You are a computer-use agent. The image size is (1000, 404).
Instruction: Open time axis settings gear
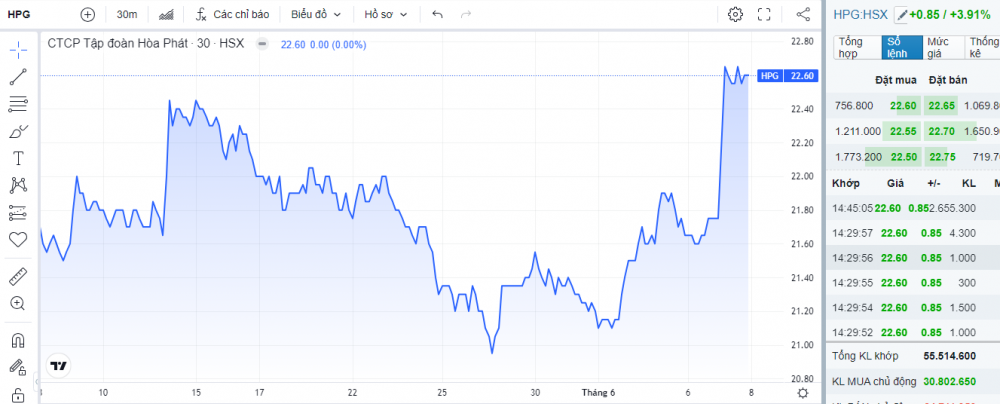[x=804, y=393]
